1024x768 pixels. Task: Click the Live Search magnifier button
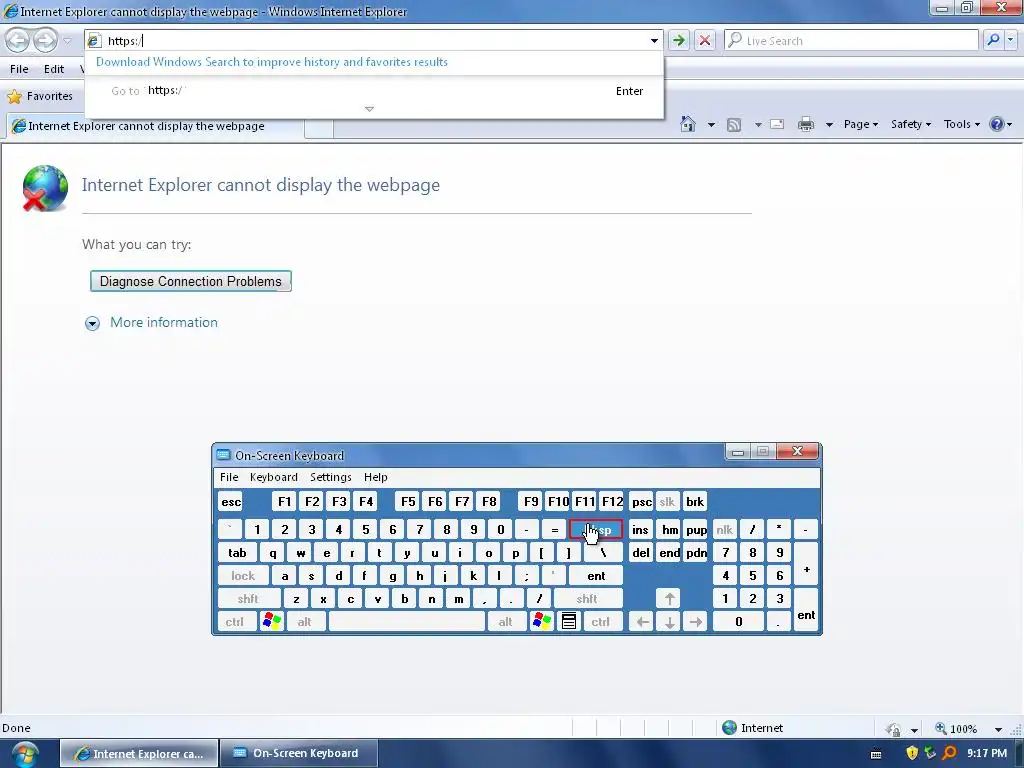[x=993, y=40]
